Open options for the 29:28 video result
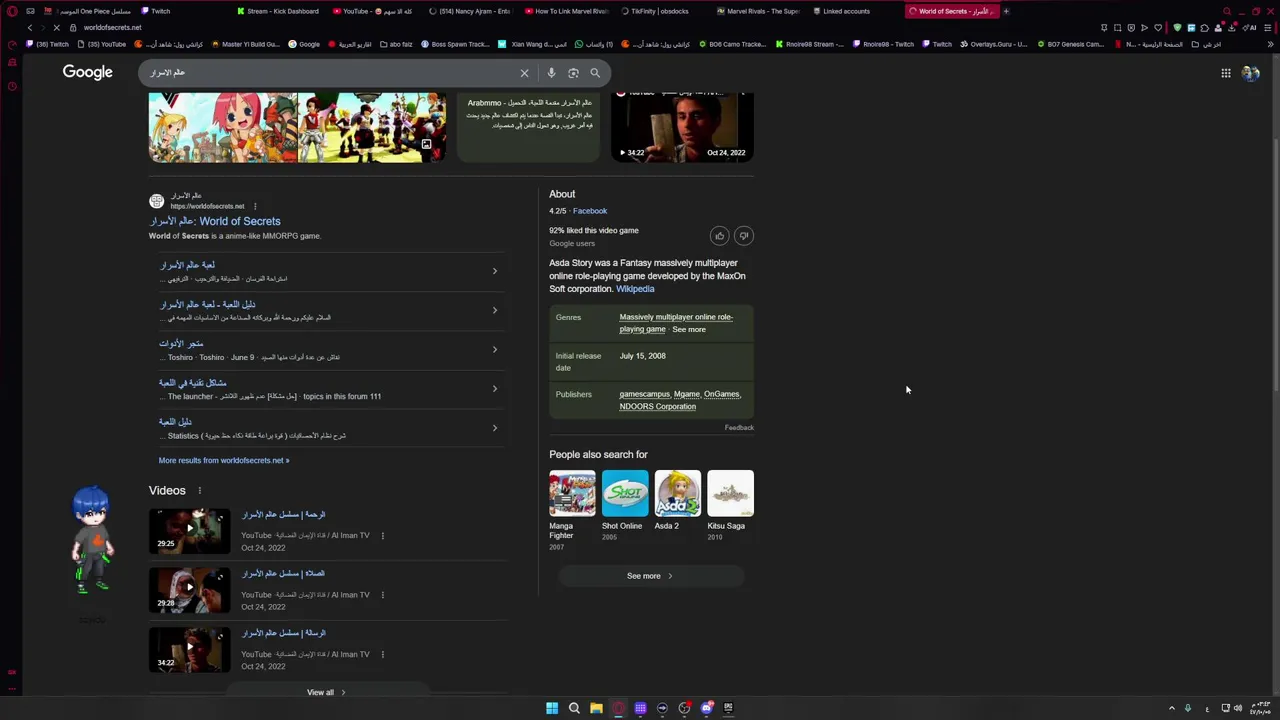The image size is (1280, 720). click(x=382, y=595)
